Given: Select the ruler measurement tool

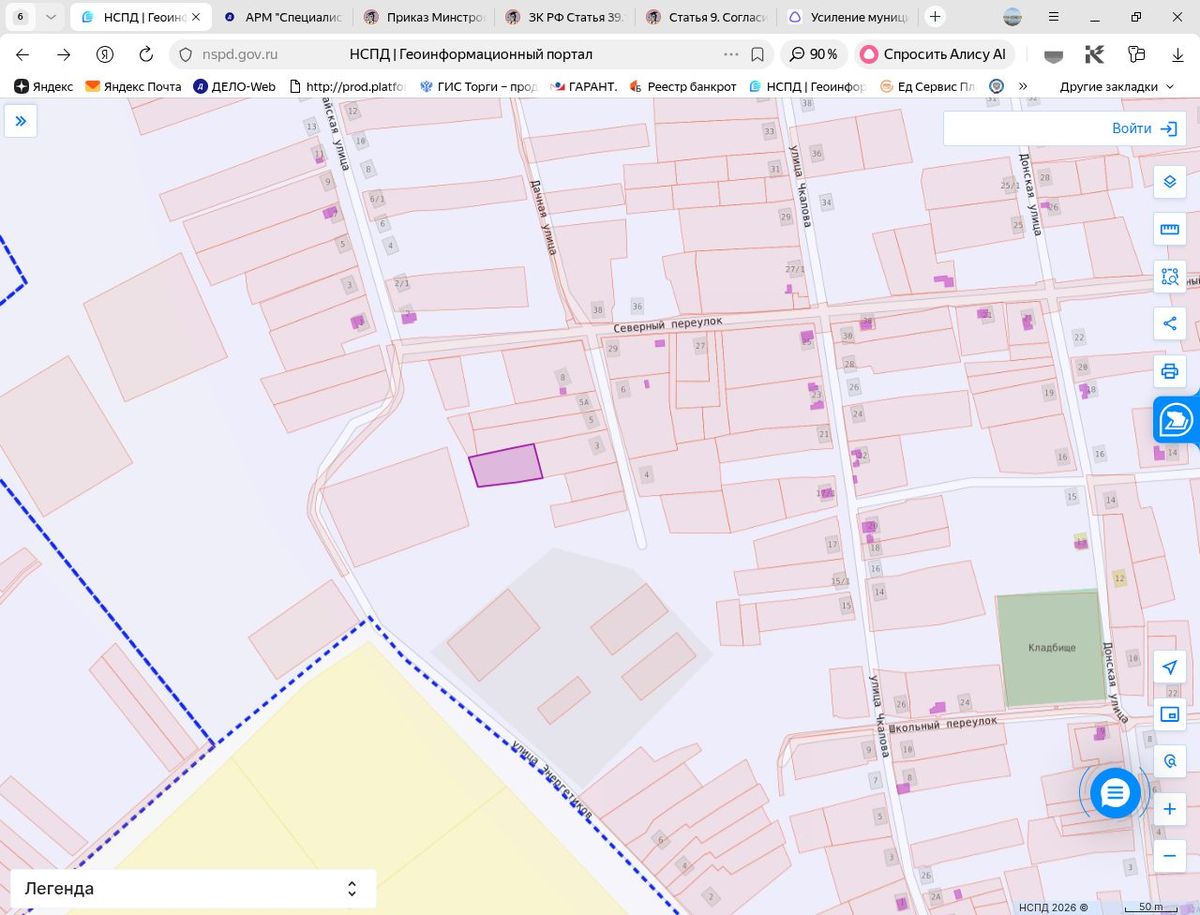Looking at the screenshot, I should tap(1169, 229).
